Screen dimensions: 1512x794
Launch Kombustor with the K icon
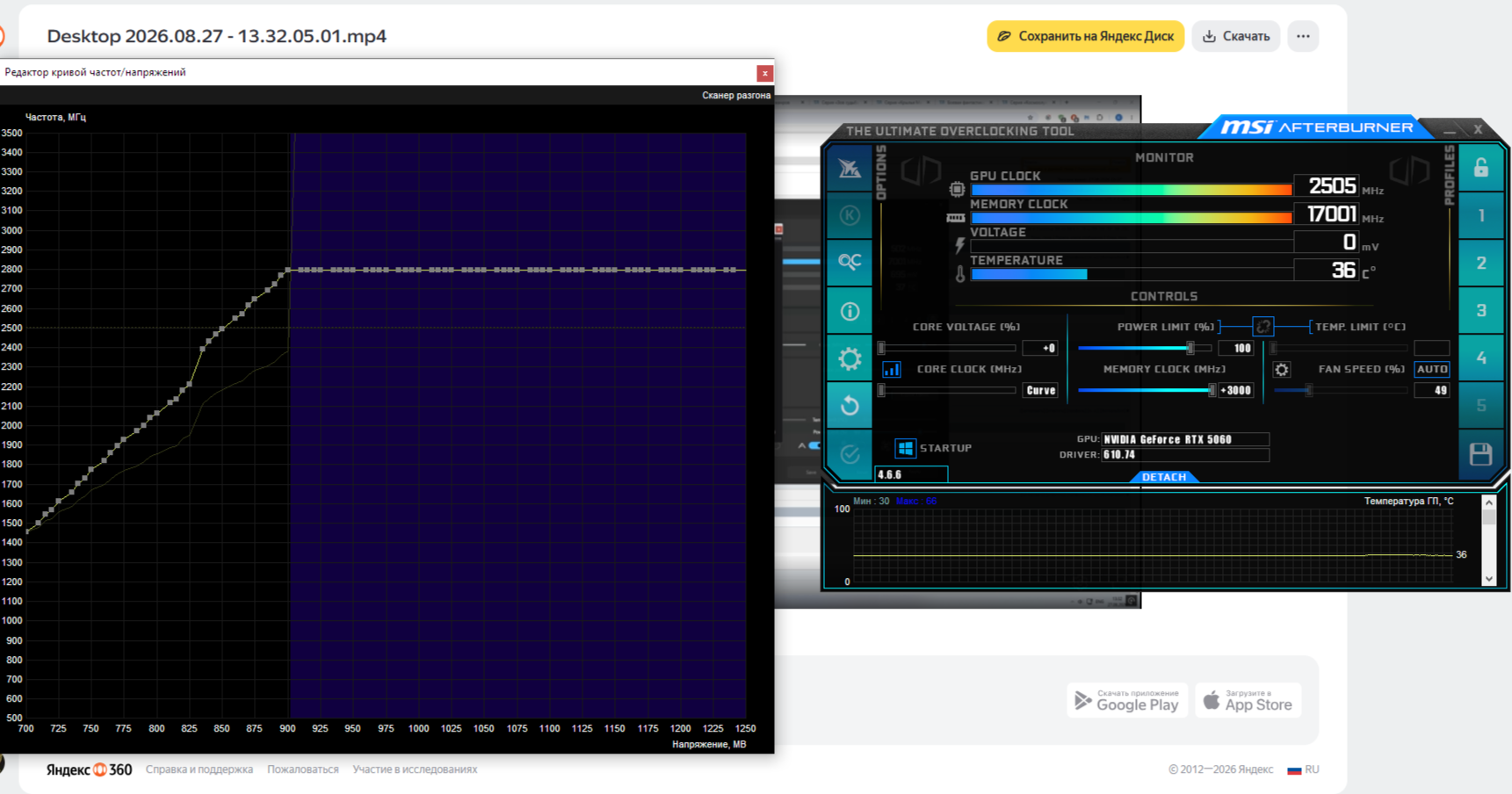click(850, 215)
